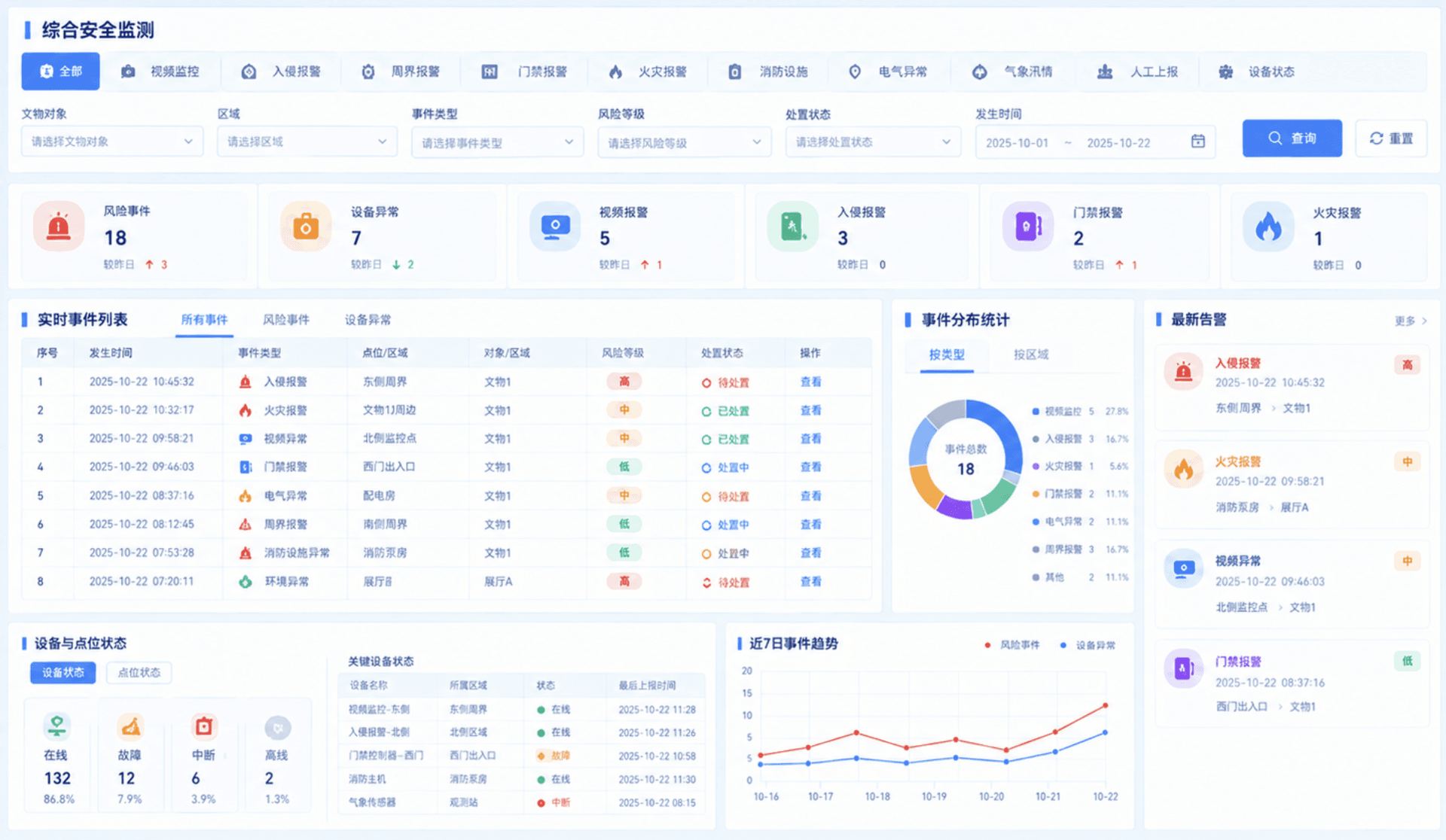Image resolution: width=1446 pixels, height=840 pixels.
Task: Click the end date 2025-10-22 field
Action: pos(1118,142)
